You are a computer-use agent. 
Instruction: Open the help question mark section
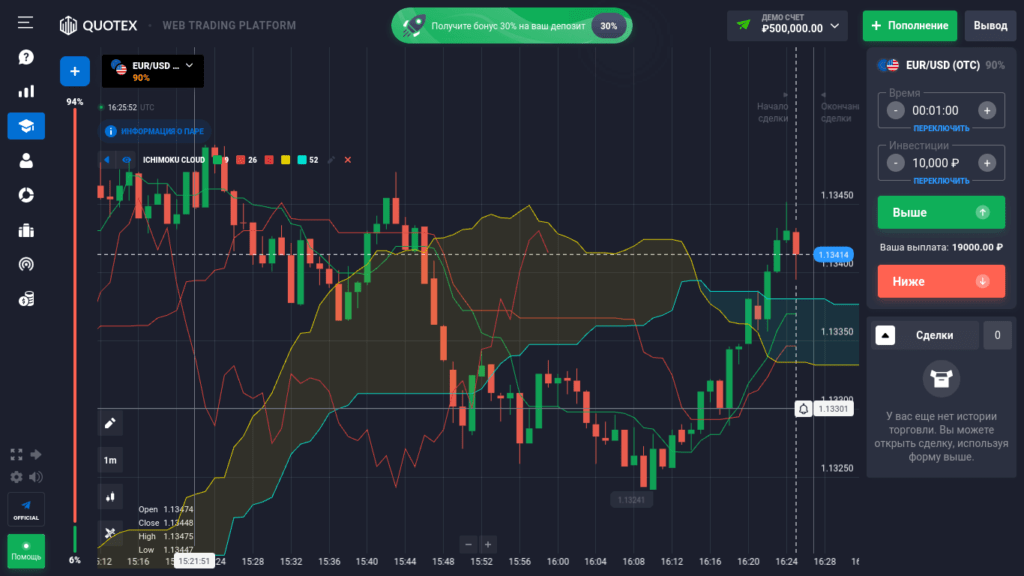(x=26, y=57)
